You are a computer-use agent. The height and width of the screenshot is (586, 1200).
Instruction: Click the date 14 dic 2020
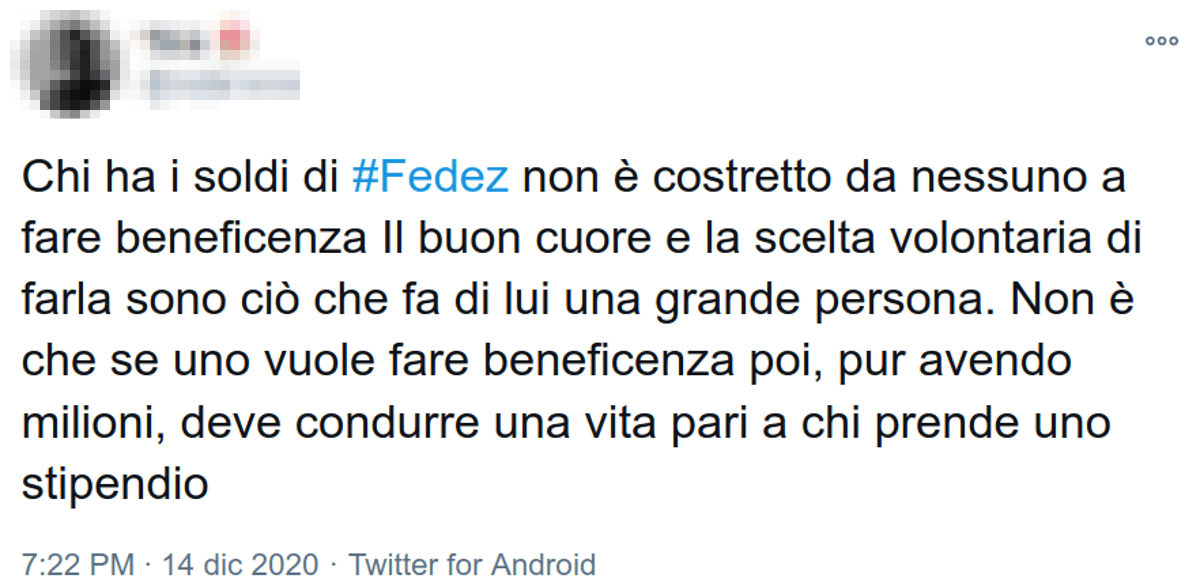240,564
